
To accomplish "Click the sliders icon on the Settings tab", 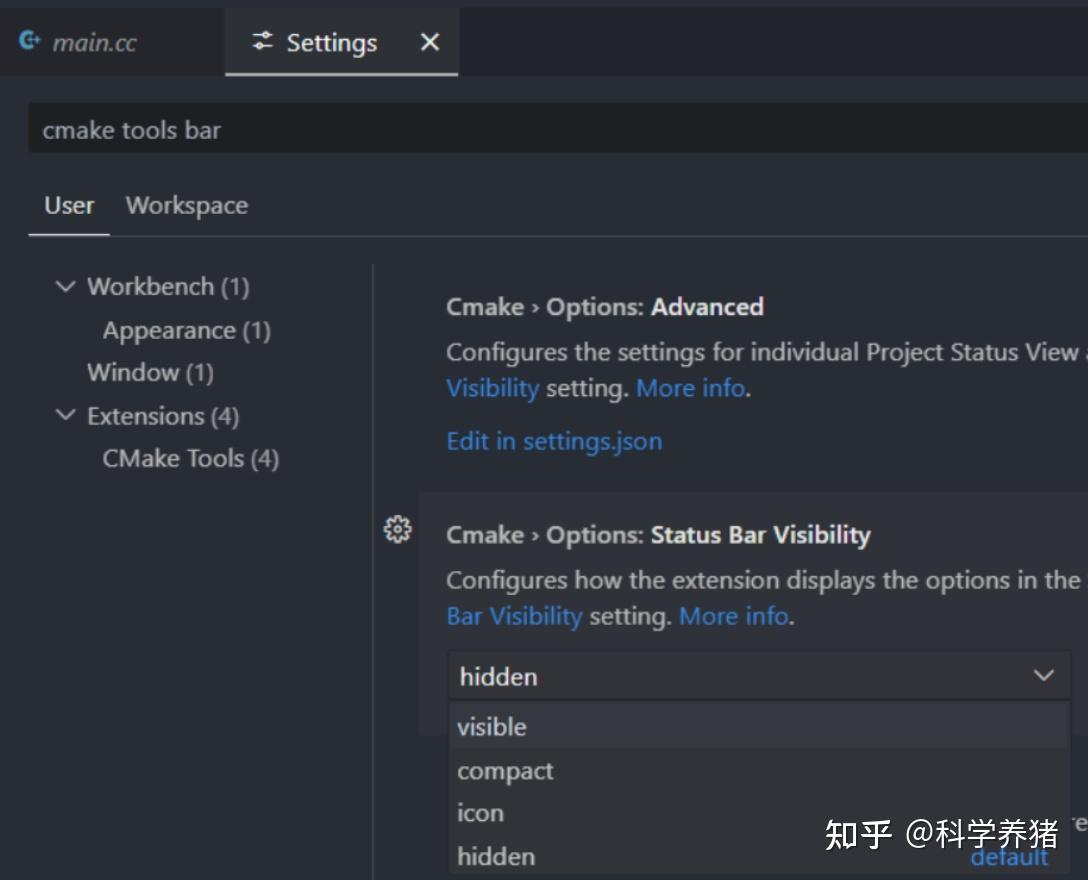I will 262,42.
